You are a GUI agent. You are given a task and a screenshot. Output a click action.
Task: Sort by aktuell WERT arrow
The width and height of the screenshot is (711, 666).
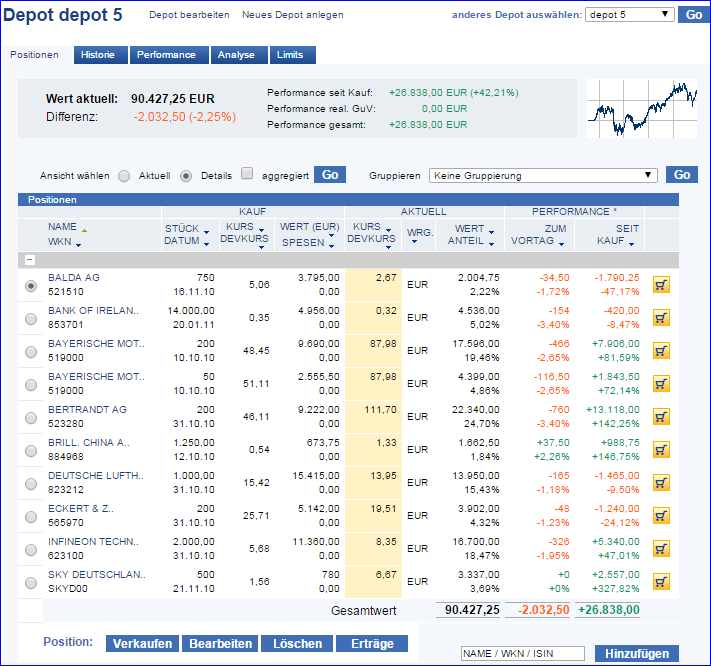[x=492, y=232]
